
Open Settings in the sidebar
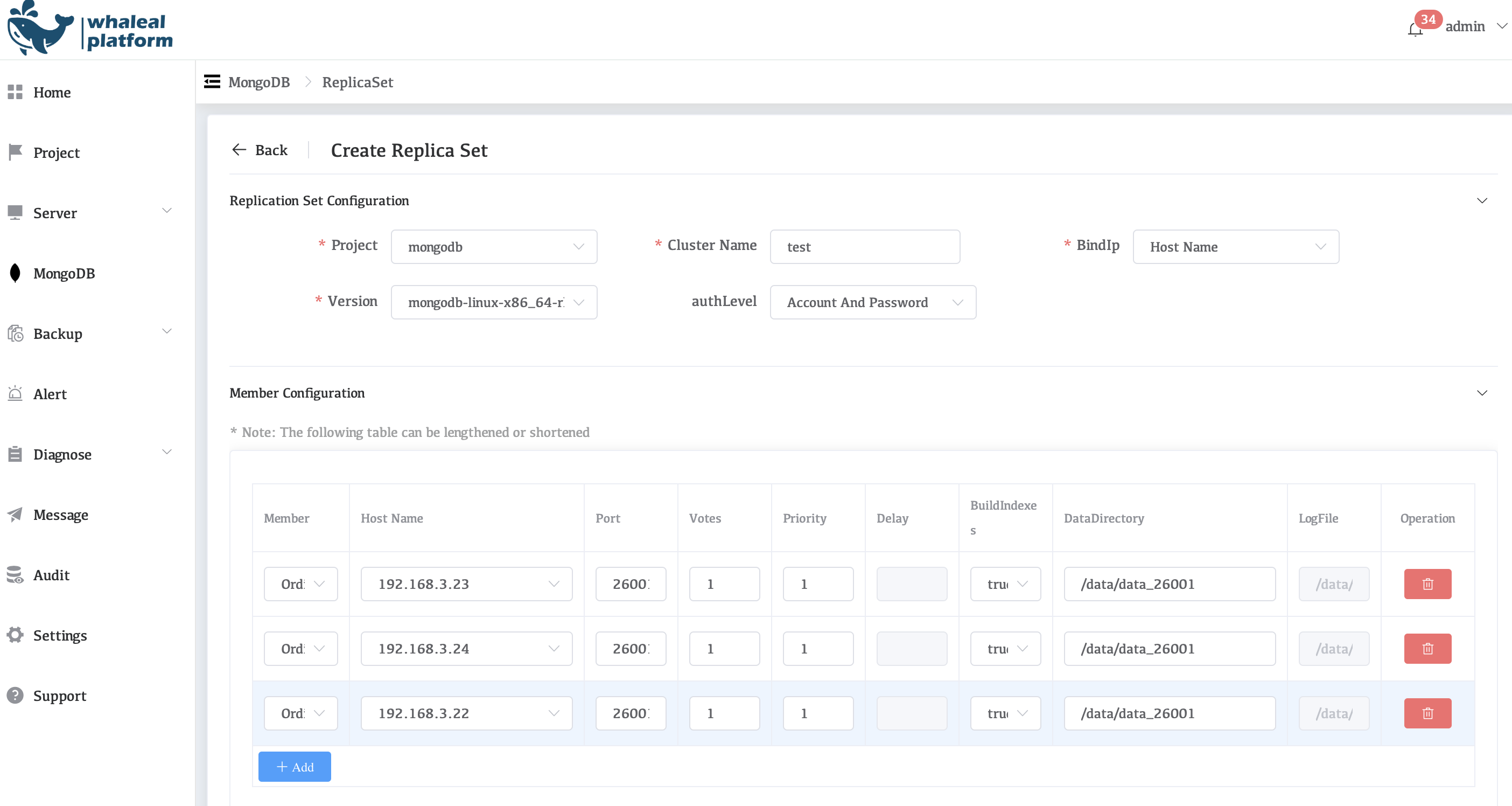60,636
